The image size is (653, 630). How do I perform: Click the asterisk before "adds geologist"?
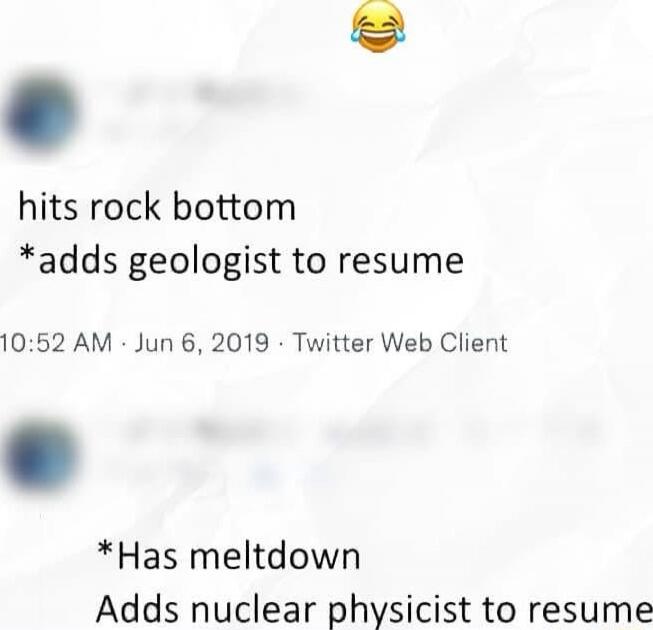[27, 254]
